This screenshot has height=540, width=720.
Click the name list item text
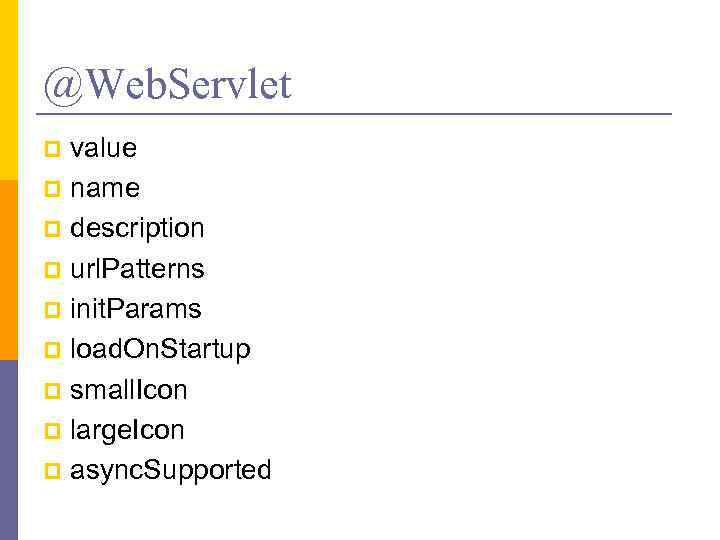[x=104, y=189]
